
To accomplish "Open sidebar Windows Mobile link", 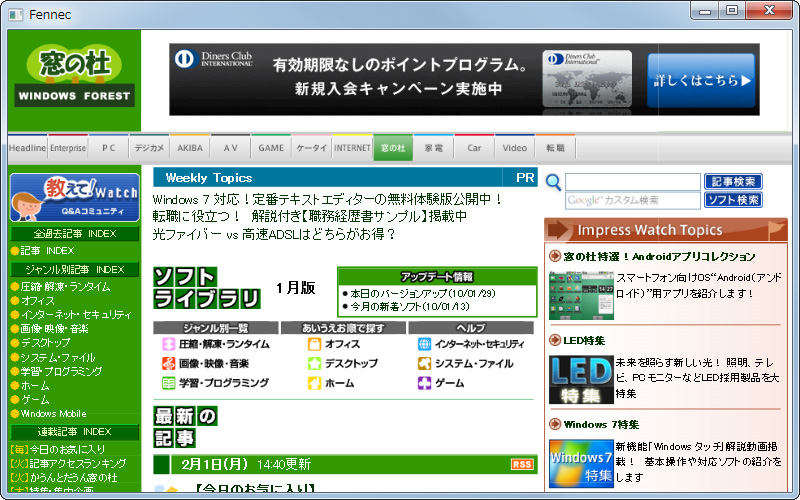I will (x=54, y=414).
